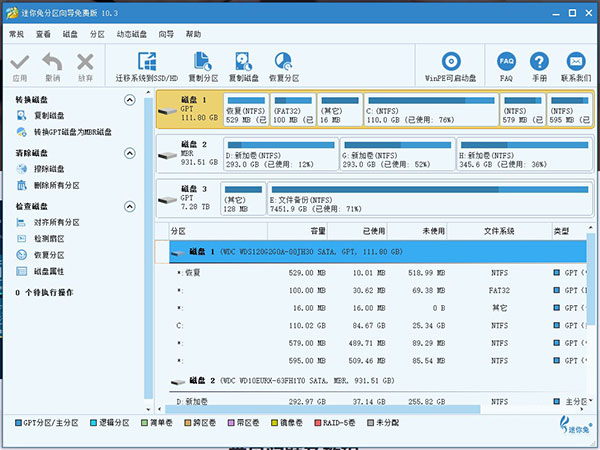Collapse the 转换磁盘 sidebar section
600x450 pixels.
pos(129,100)
